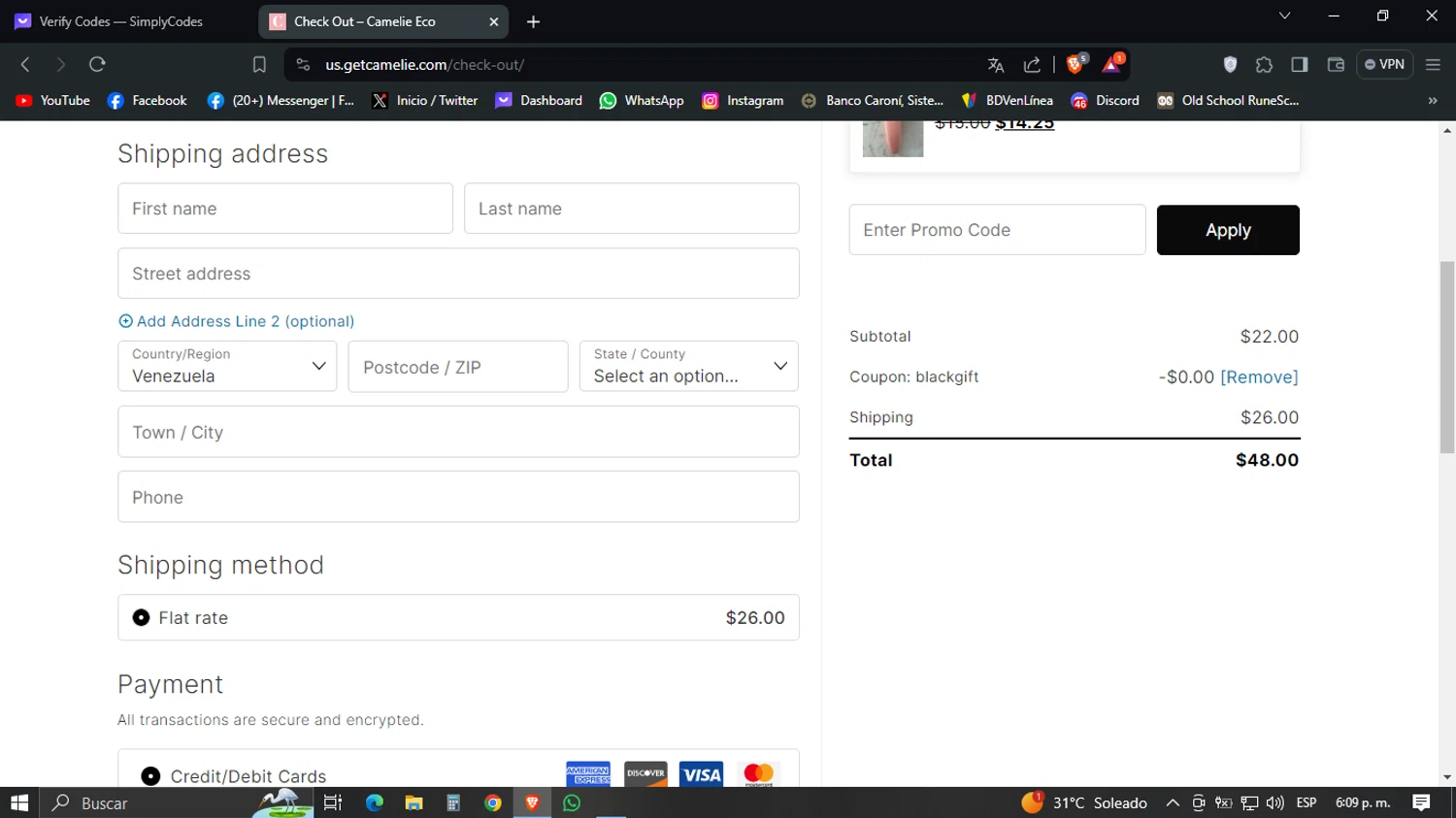Viewport: 1456px width, 818px height.
Task: Open Task View on taskbar
Action: 333,802
